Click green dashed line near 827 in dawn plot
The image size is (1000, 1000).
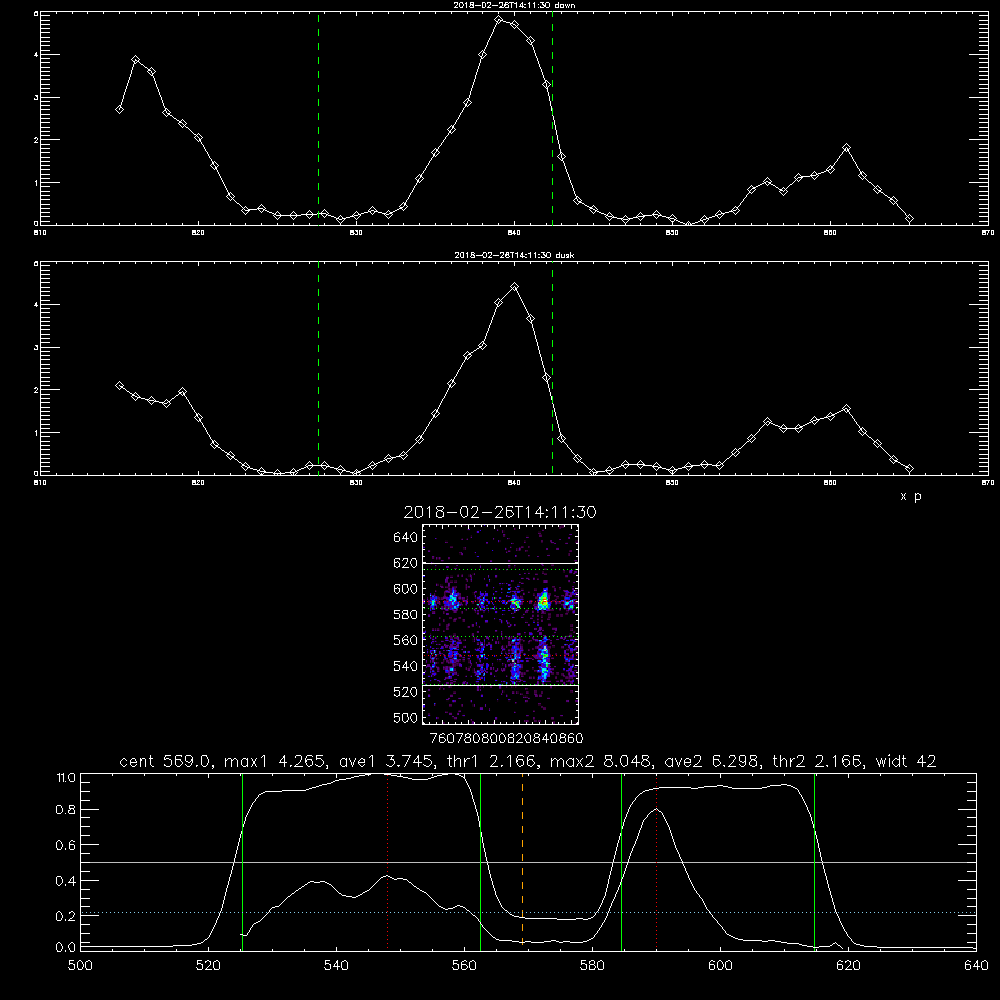pyautogui.click(x=319, y=118)
